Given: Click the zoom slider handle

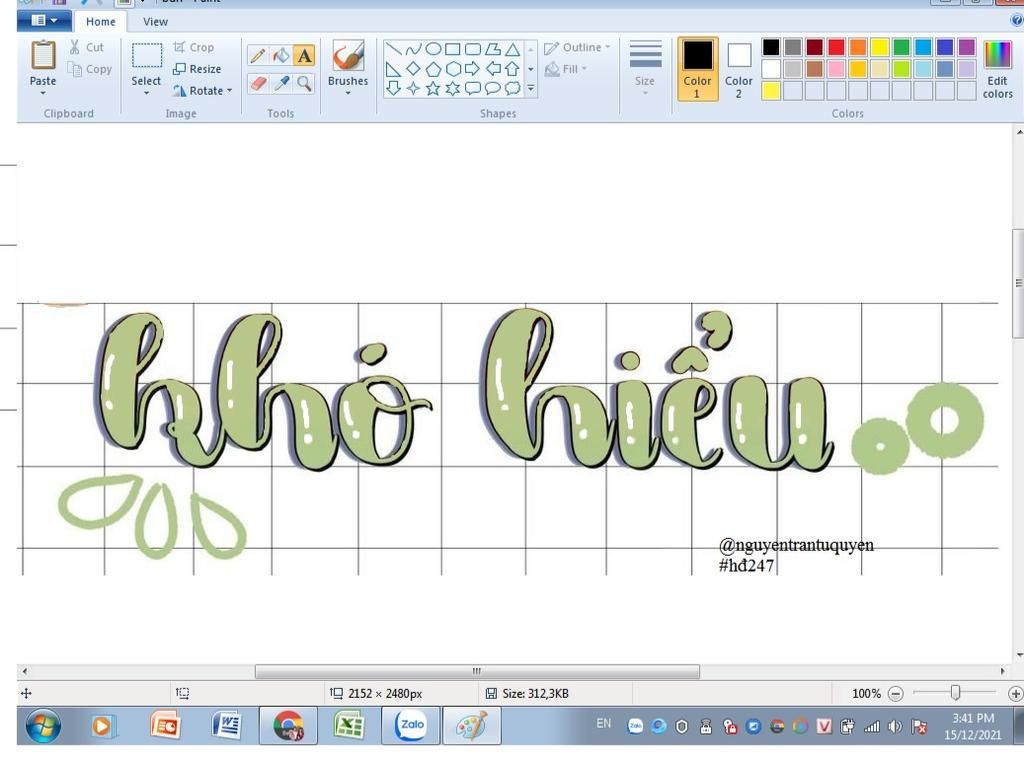Looking at the screenshot, I should [x=955, y=693].
